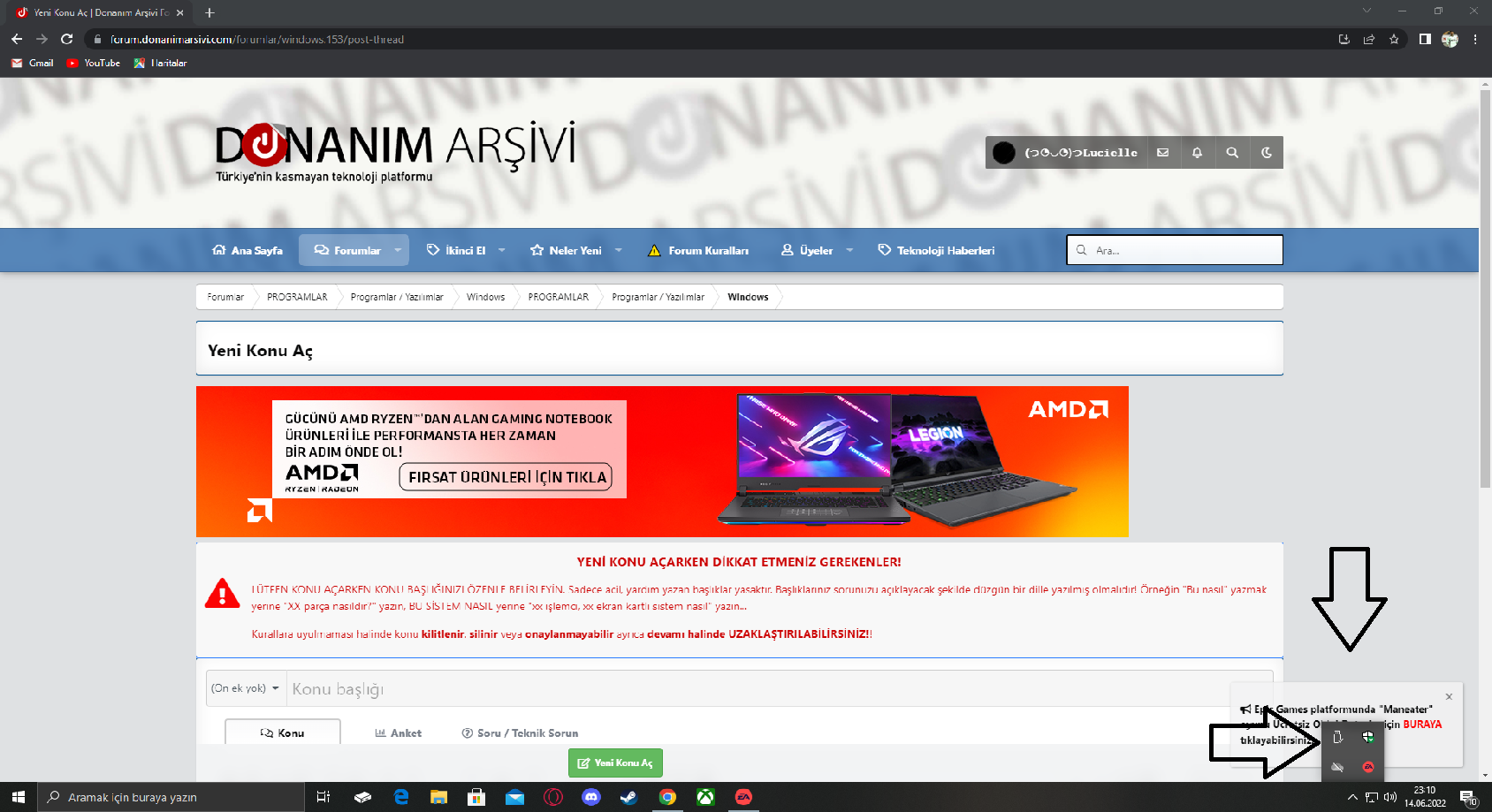This screenshot has height=812, width=1492.
Task: Select the Soru / Teknik Sorun tab
Action: coord(520,732)
